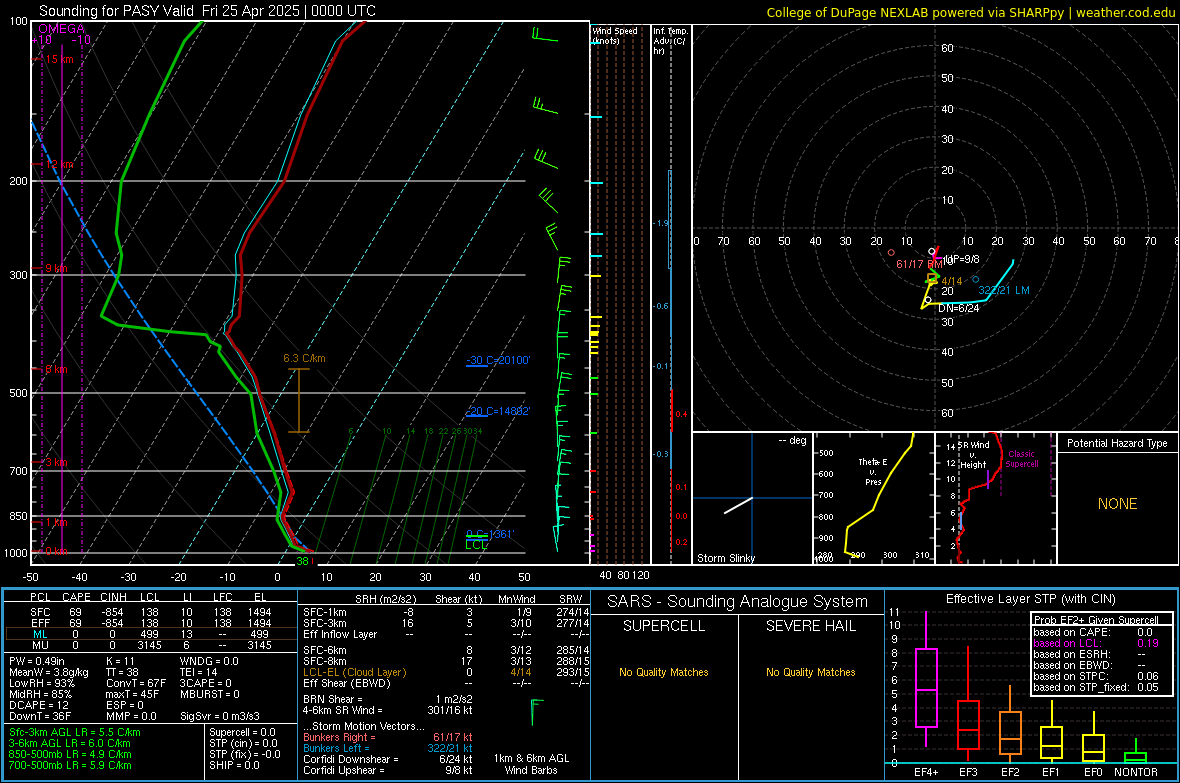This screenshot has width=1180, height=783.
Task: Click the 'MeanW = 3.8g/kg' value
Action: (x=49, y=672)
